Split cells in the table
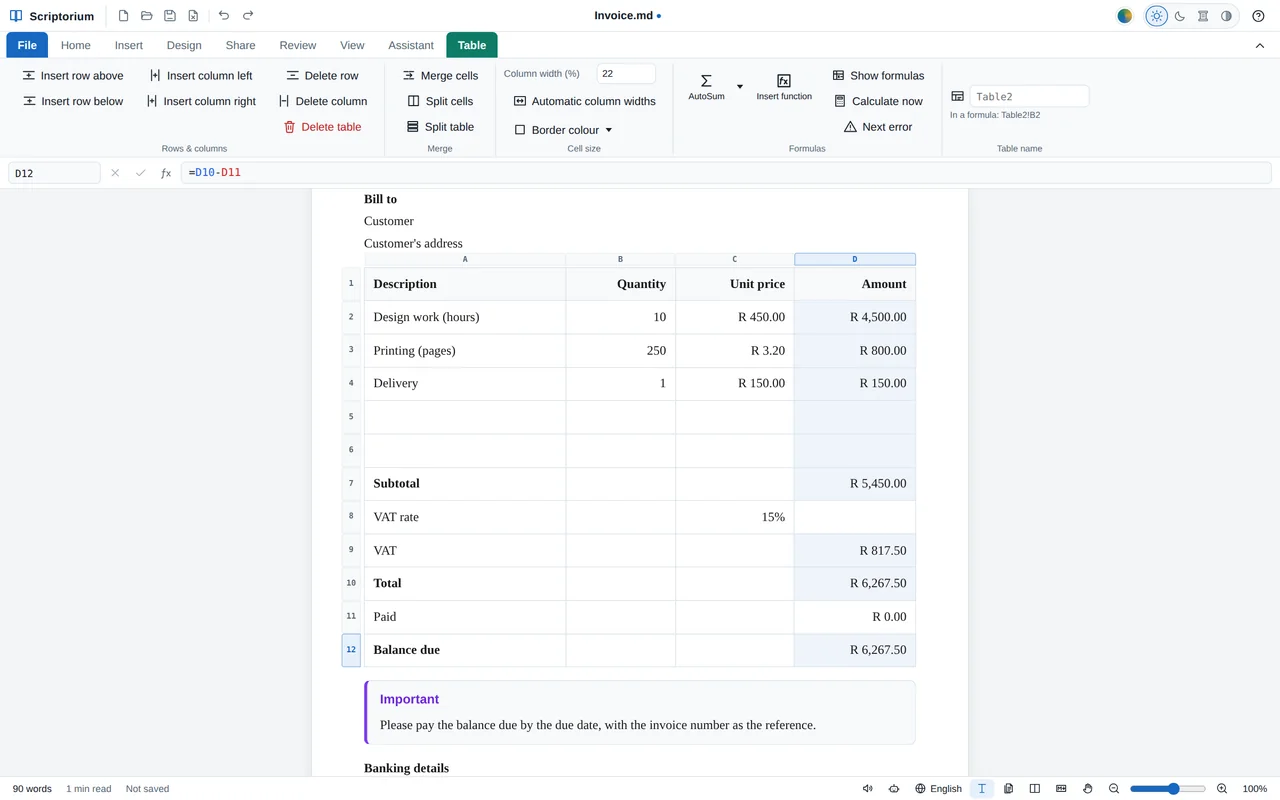 pos(440,101)
